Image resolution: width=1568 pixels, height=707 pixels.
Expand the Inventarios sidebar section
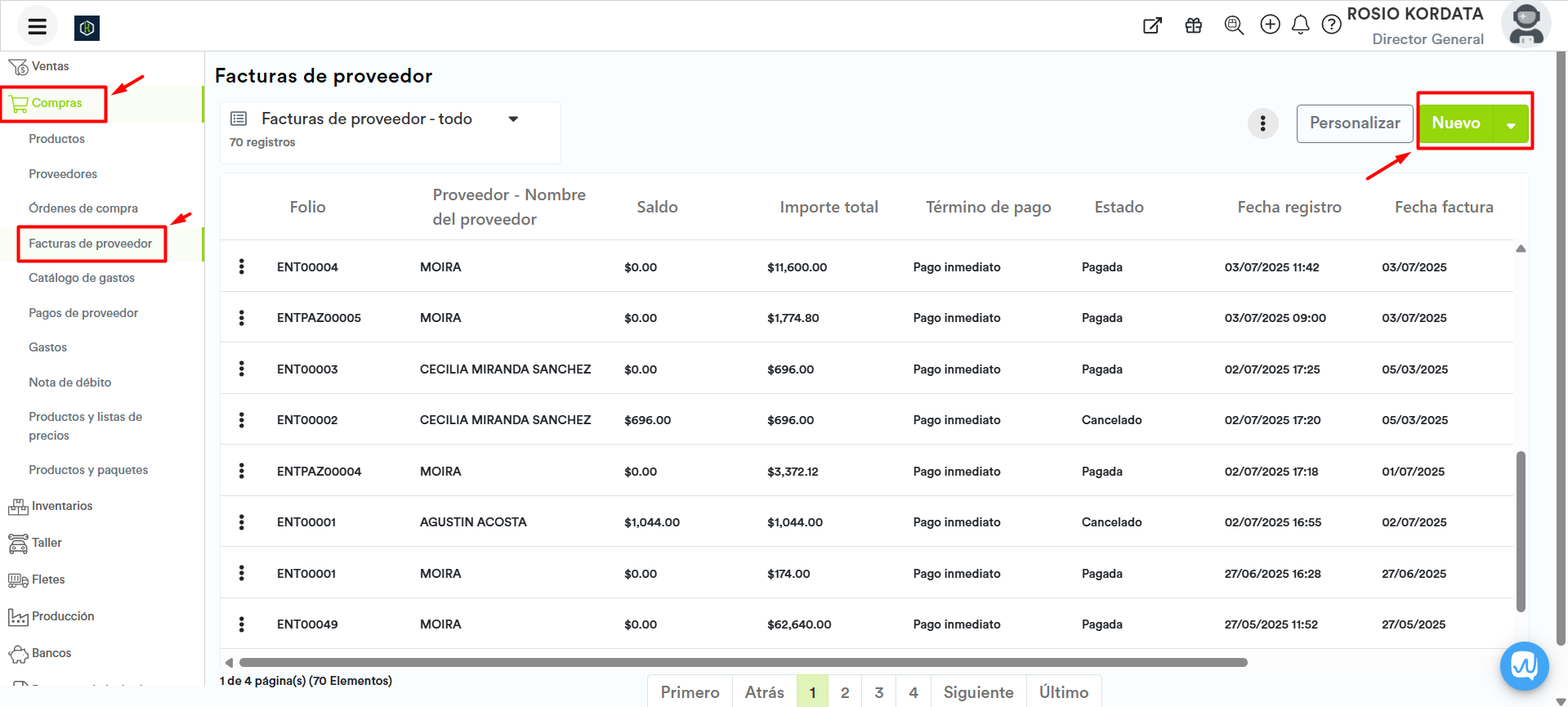coord(61,506)
